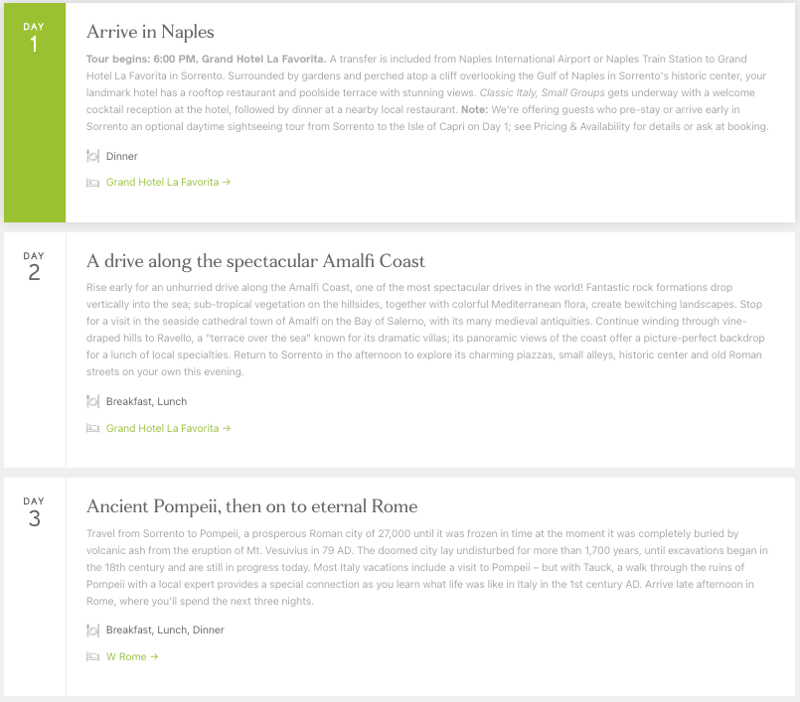Click the Arrive in Naples heading

(150, 32)
